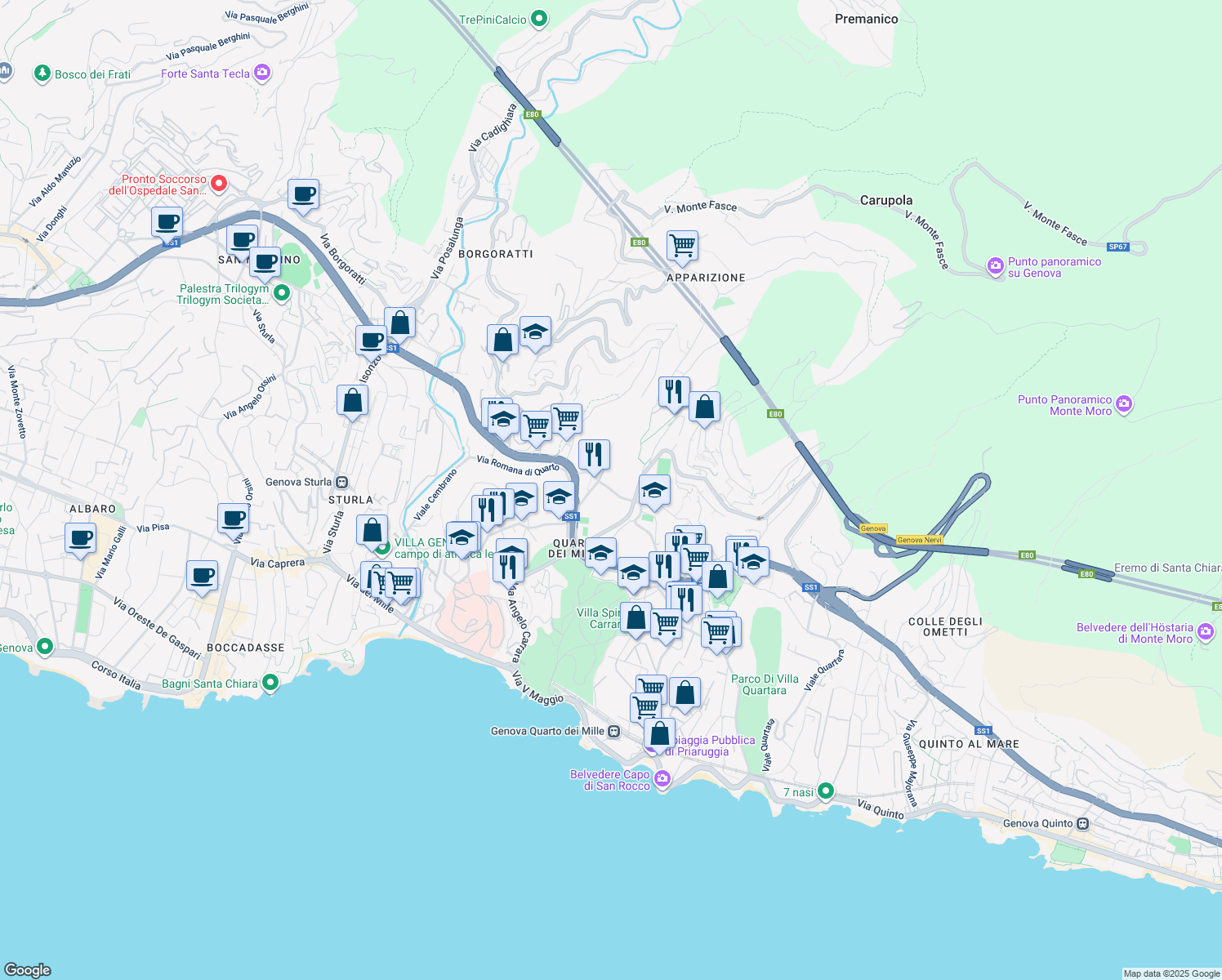The width and height of the screenshot is (1222, 980).
Task: Select the Palestra Trilogym green marker
Action: [281, 292]
